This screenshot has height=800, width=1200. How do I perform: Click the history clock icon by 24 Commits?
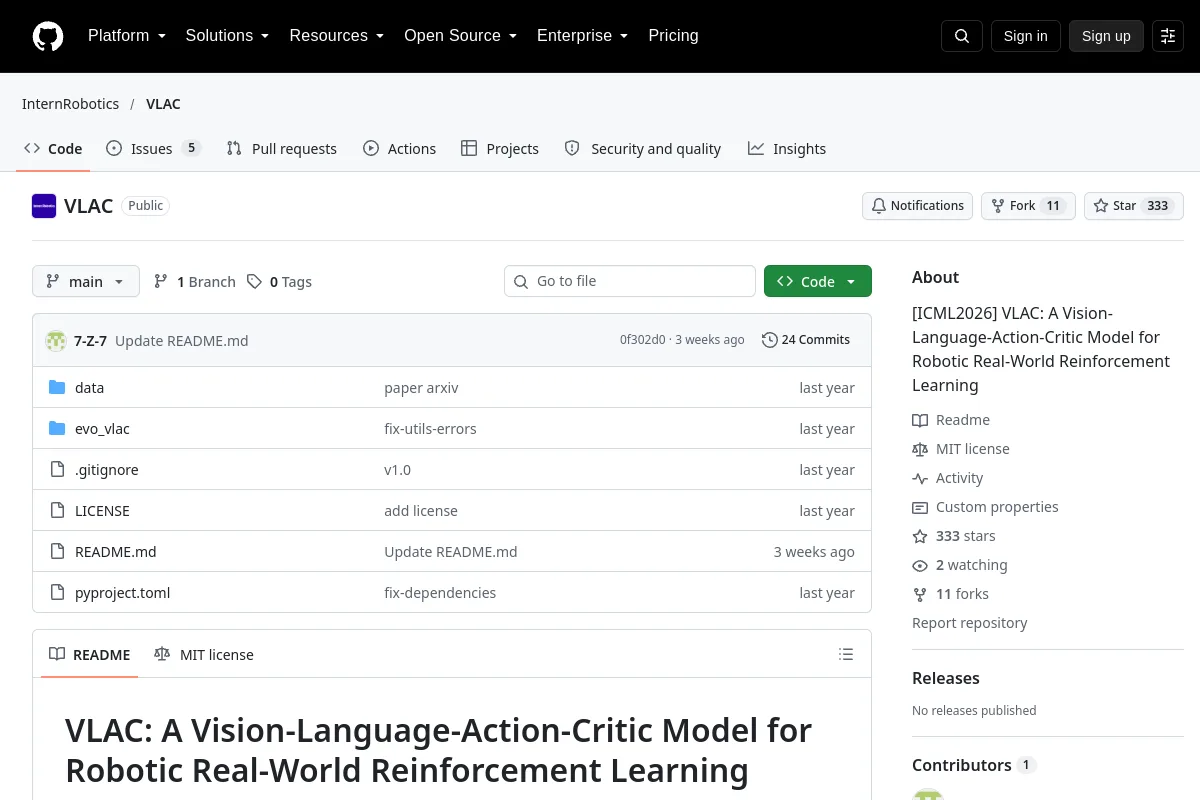(x=769, y=340)
